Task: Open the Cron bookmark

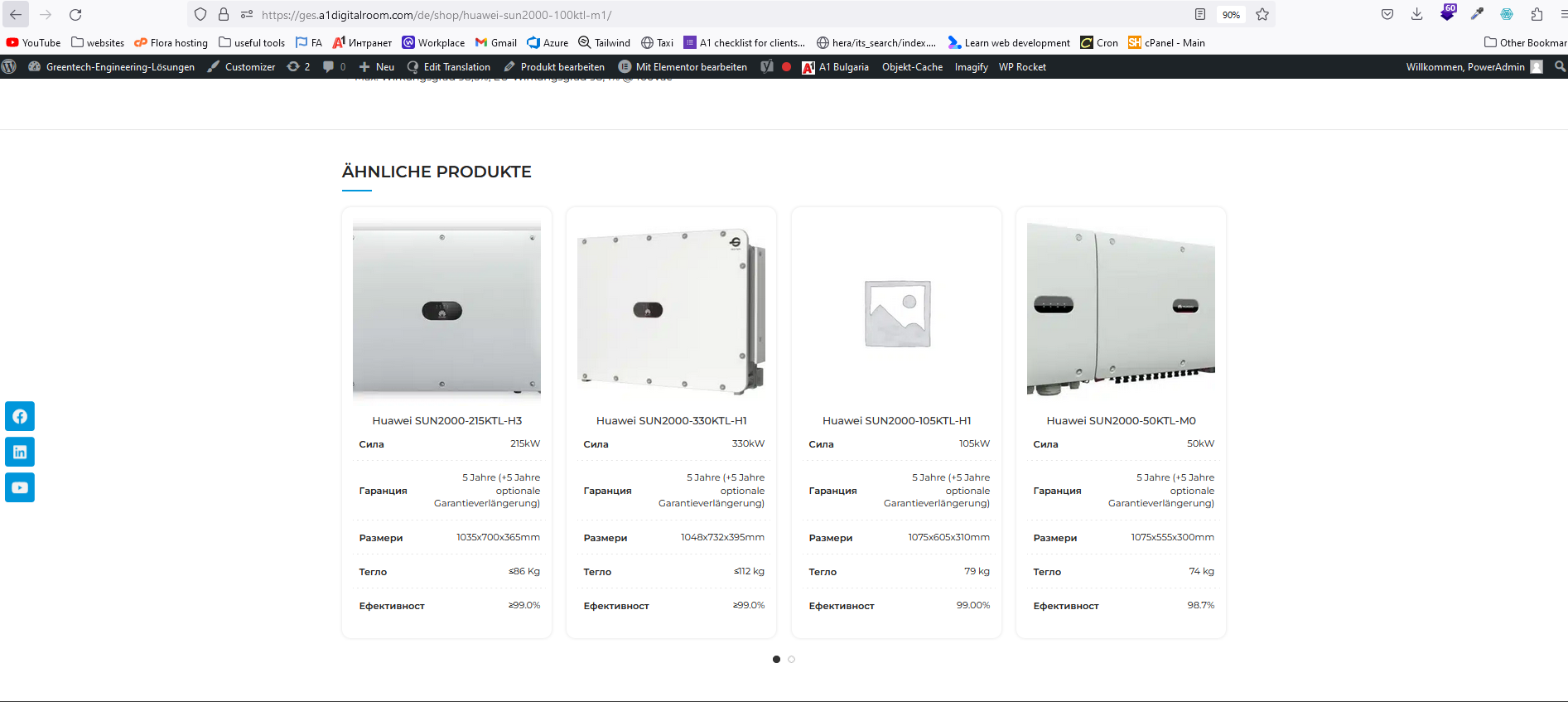Action: [1099, 42]
